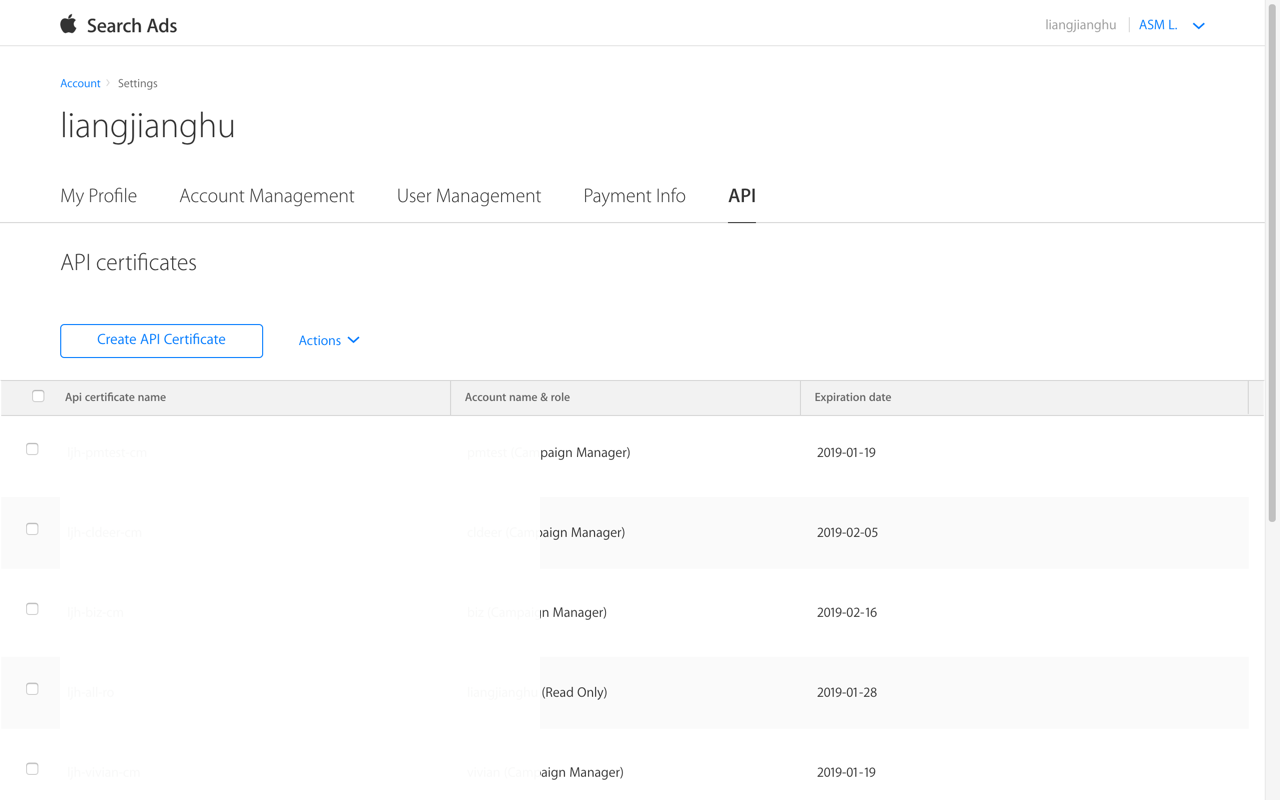The width and height of the screenshot is (1280, 800).
Task: Check the certificate expiring 2019-02-05
Action: [32, 529]
